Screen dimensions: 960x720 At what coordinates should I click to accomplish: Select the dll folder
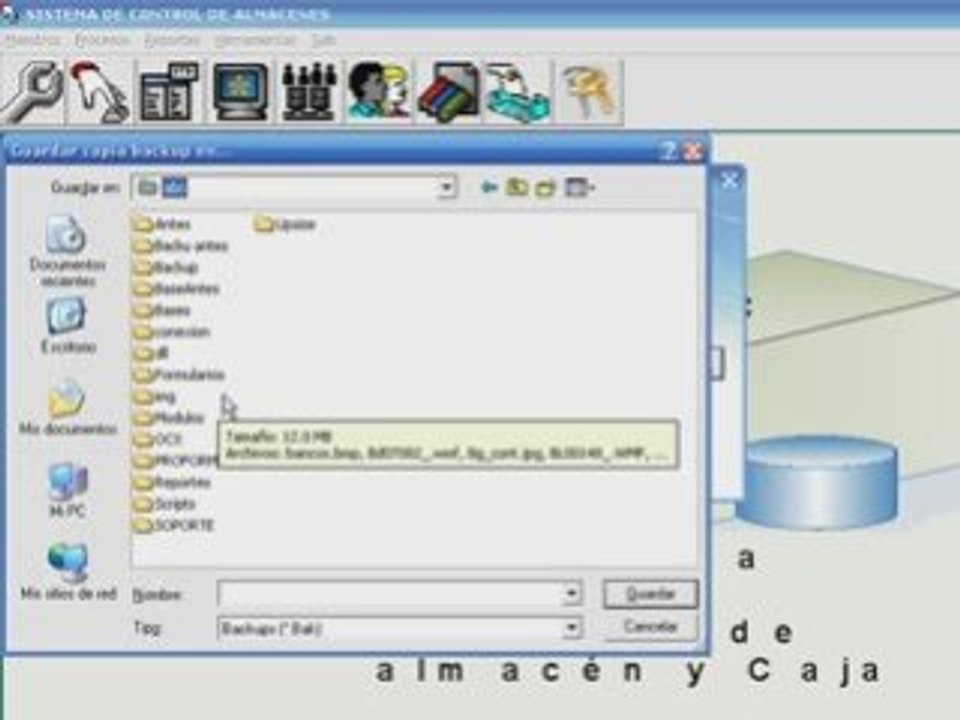152,353
